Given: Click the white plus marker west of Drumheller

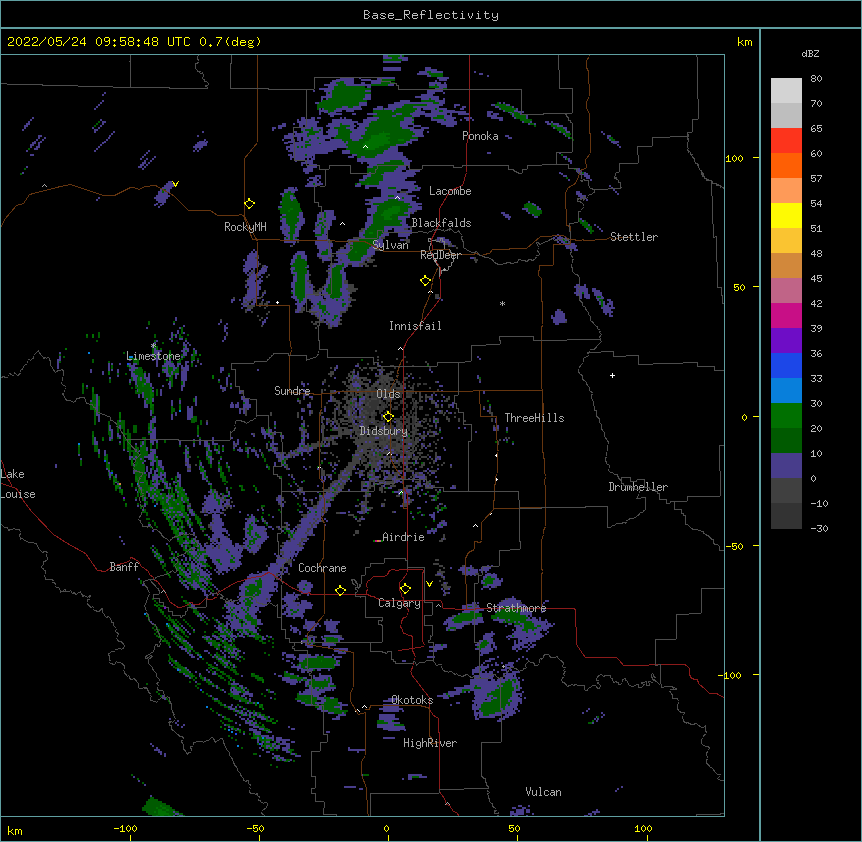Looking at the screenshot, I should click(612, 375).
